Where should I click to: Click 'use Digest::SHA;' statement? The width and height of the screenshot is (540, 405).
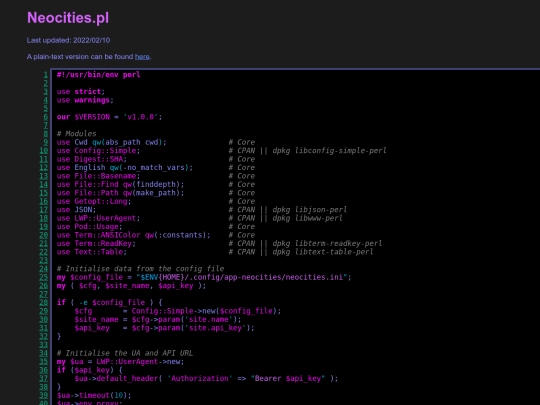pyautogui.click(x=92, y=159)
